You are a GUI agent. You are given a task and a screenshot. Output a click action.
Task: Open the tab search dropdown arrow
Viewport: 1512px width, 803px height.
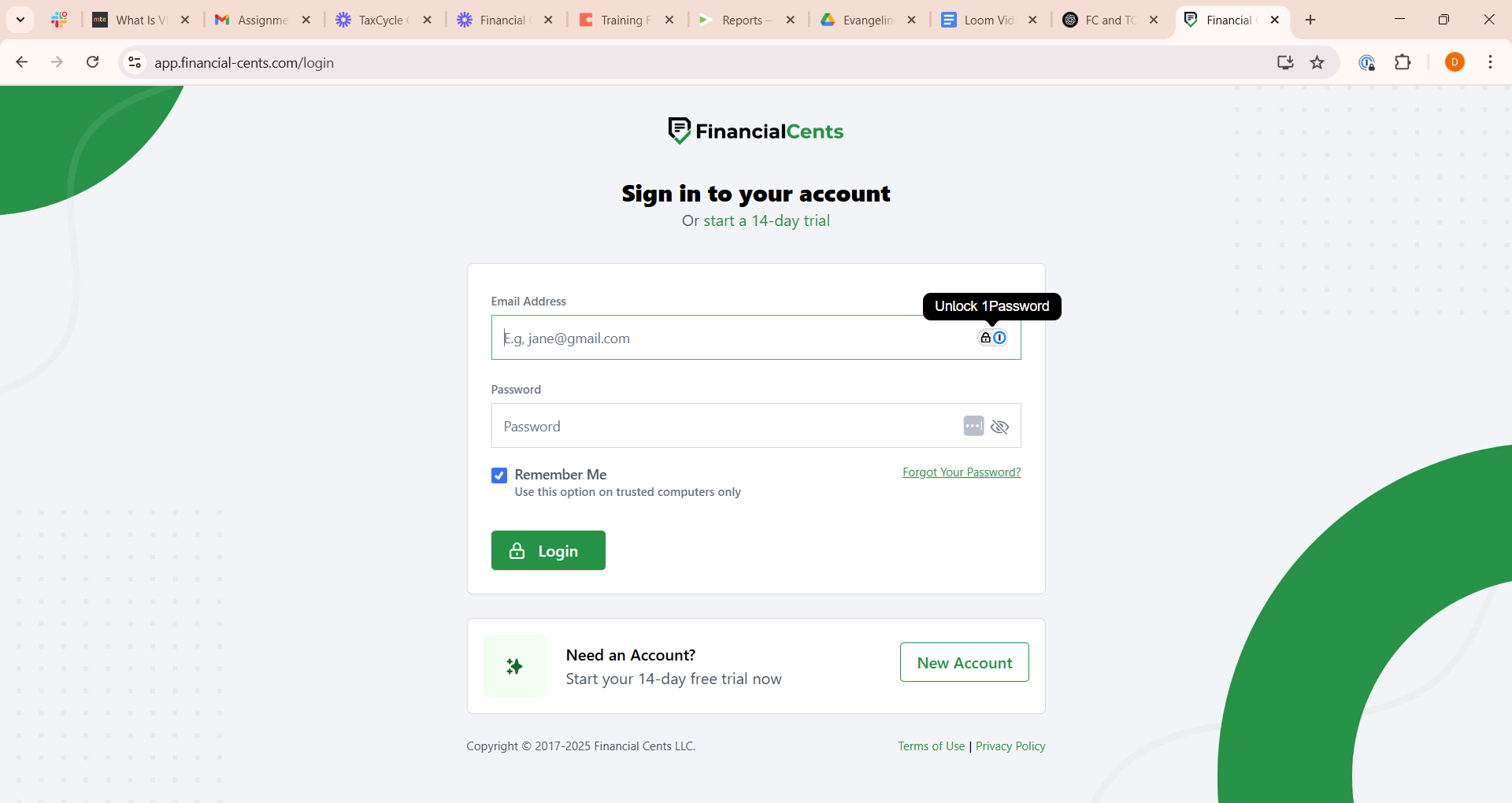click(x=20, y=20)
